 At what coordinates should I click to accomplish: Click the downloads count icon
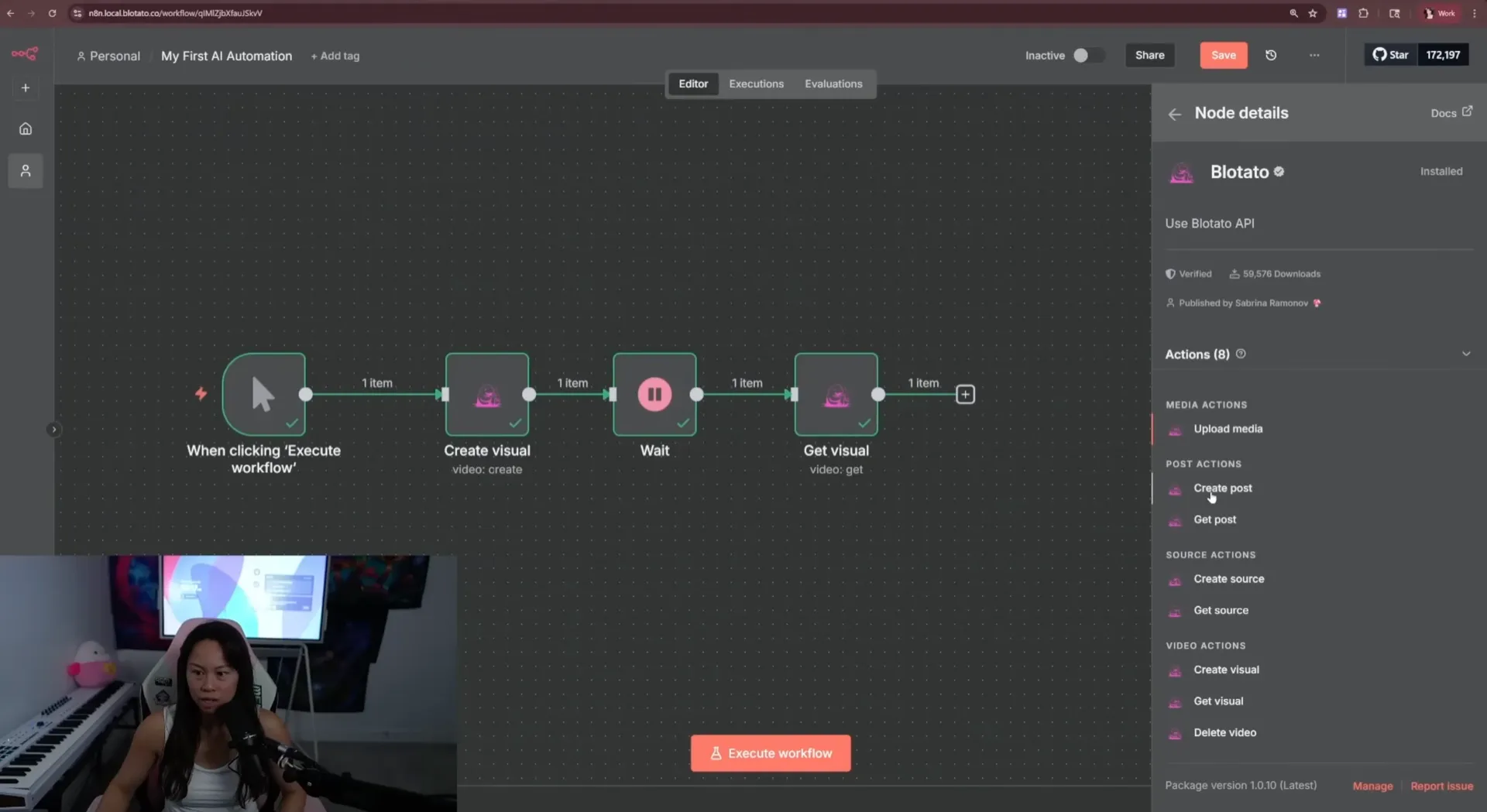(1235, 274)
